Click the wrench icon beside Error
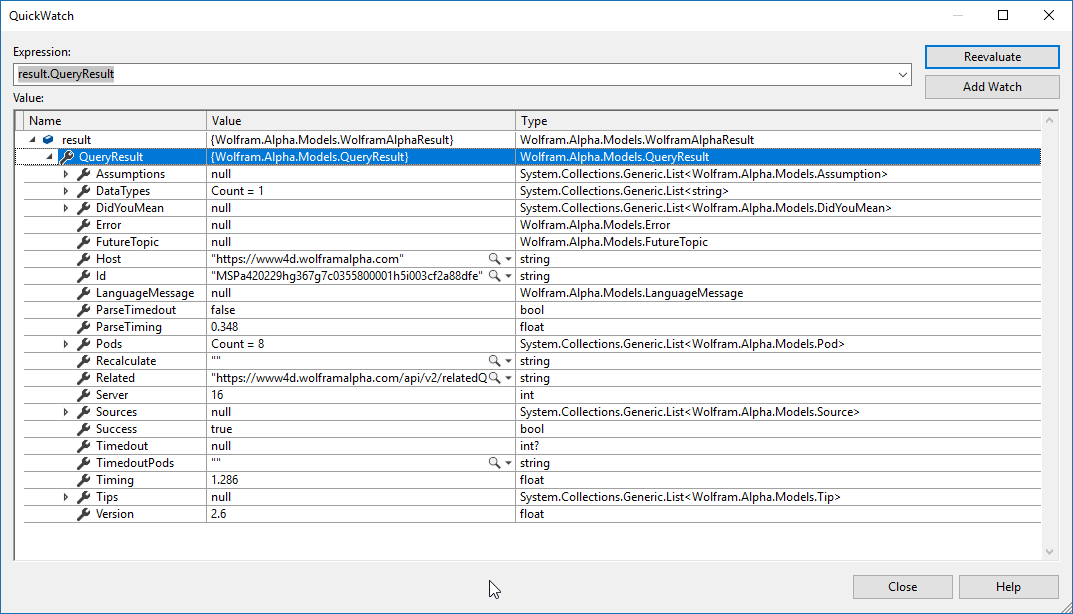This screenshot has height=614, width=1073. pos(83,225)
